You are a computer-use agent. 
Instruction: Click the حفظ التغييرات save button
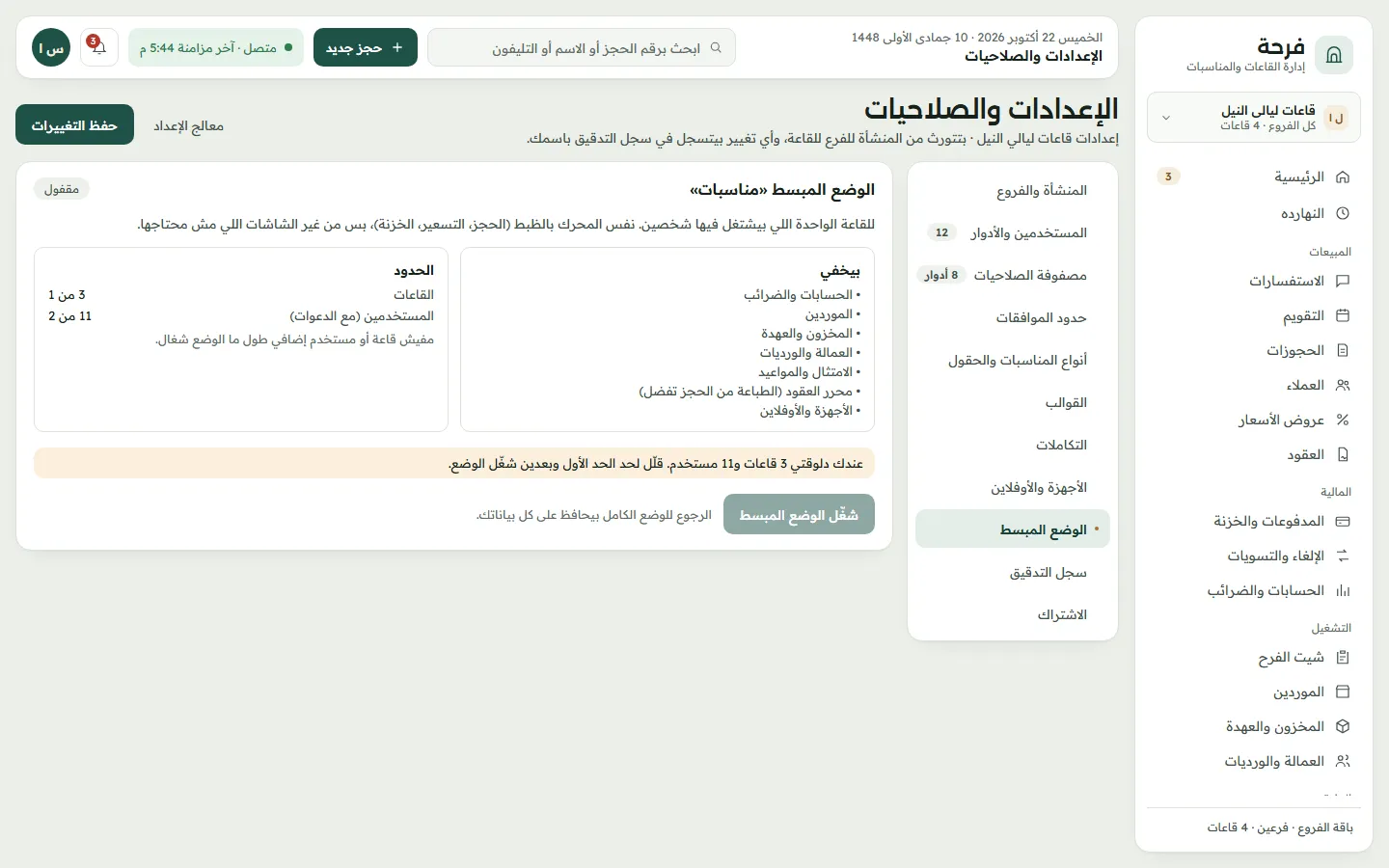[x=74, y=125]
